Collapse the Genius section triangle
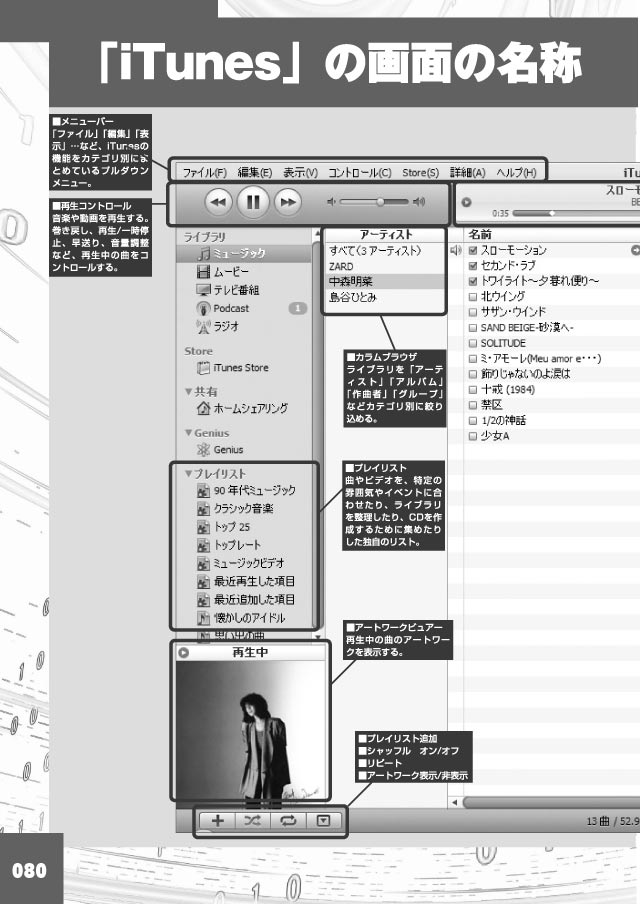The width and height of the screenshot is (640, 904). (188, 433)
